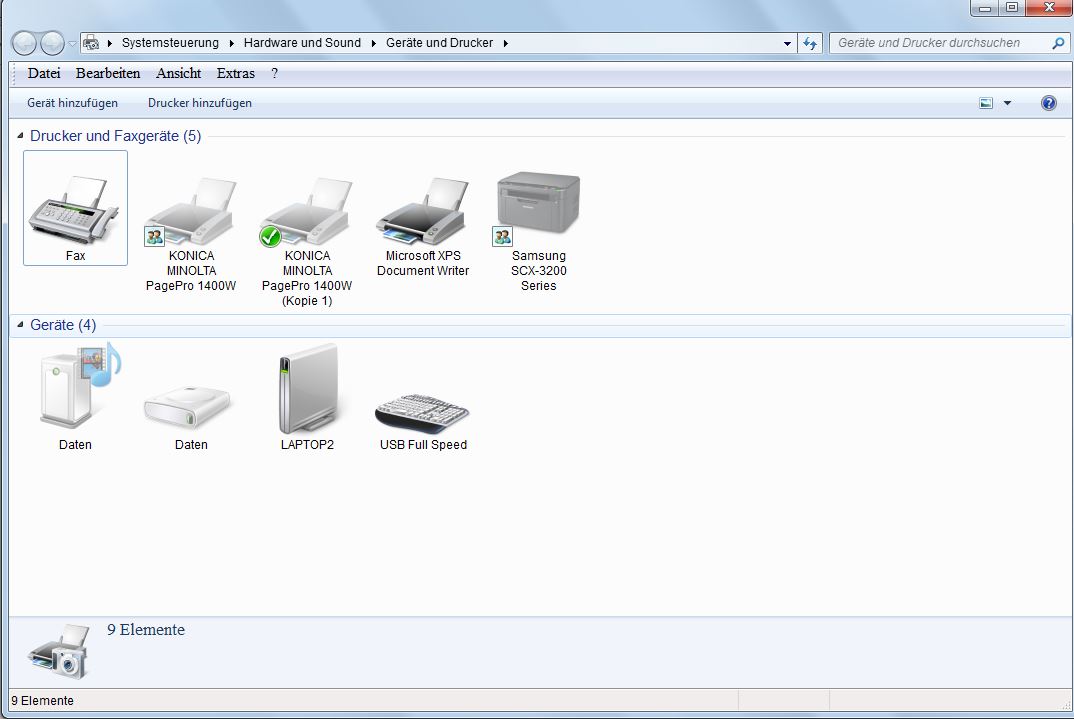This screenshot has height=719, width=1074.
Task: Click the printer and camera icon in details pane
Action: [60, 651]
